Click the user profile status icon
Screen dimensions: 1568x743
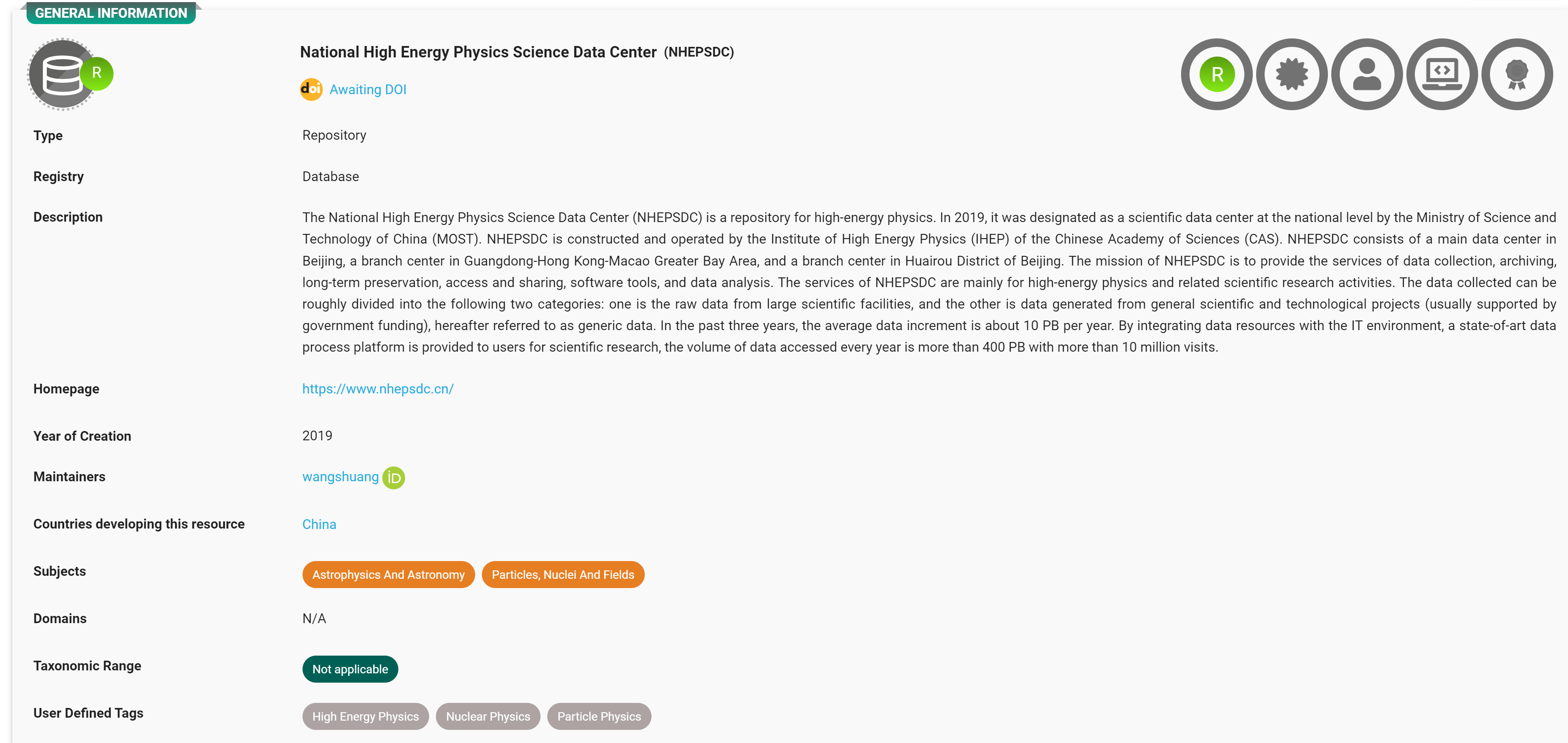pyautogui.click(x=1367, y=74)
